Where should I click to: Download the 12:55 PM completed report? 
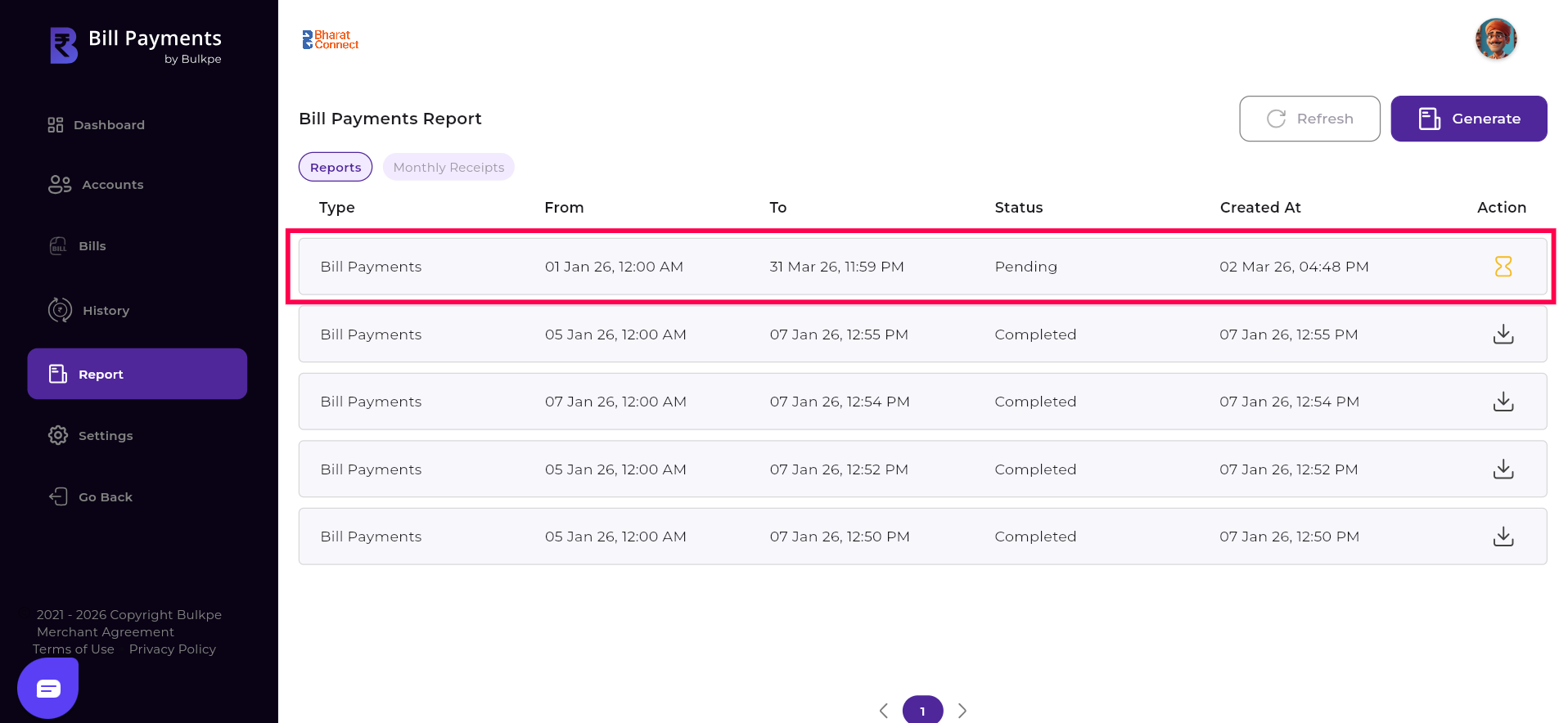[x=1503, y=335]
